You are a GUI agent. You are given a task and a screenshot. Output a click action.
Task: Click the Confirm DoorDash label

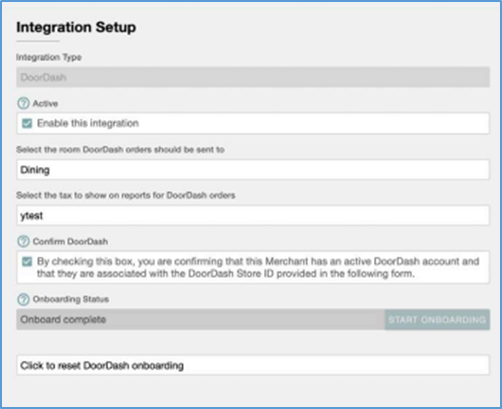[70, 241]
